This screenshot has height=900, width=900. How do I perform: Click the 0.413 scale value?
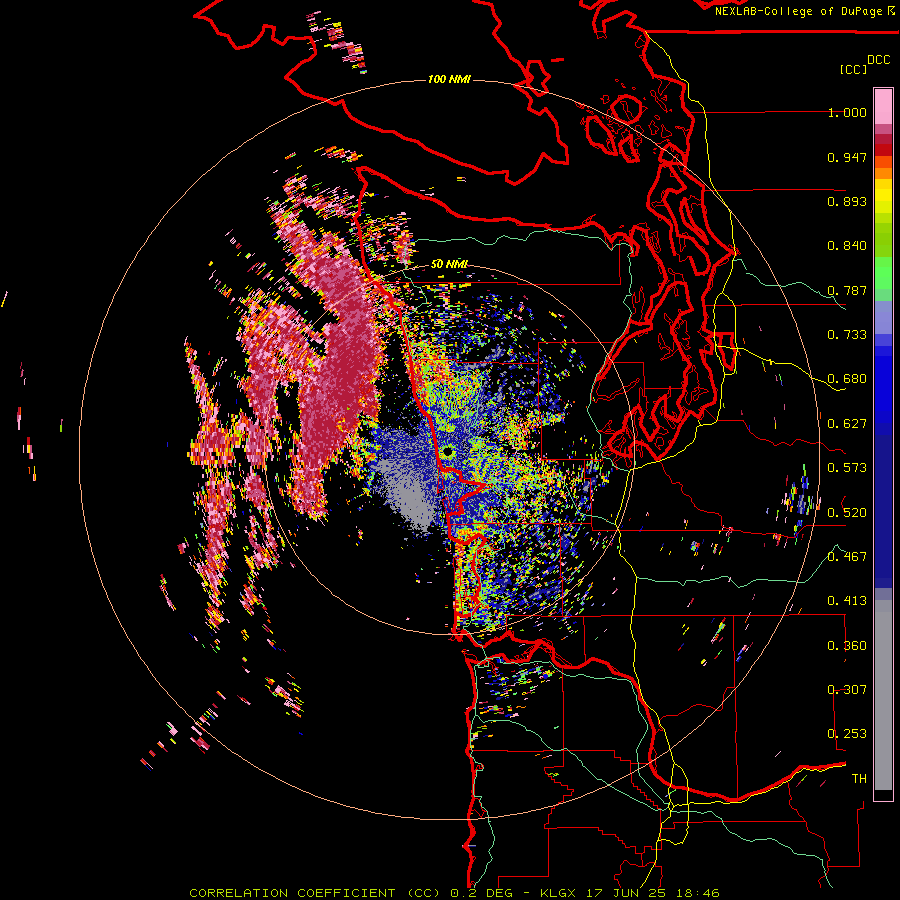pyautogui.click(x=847, y=601)
